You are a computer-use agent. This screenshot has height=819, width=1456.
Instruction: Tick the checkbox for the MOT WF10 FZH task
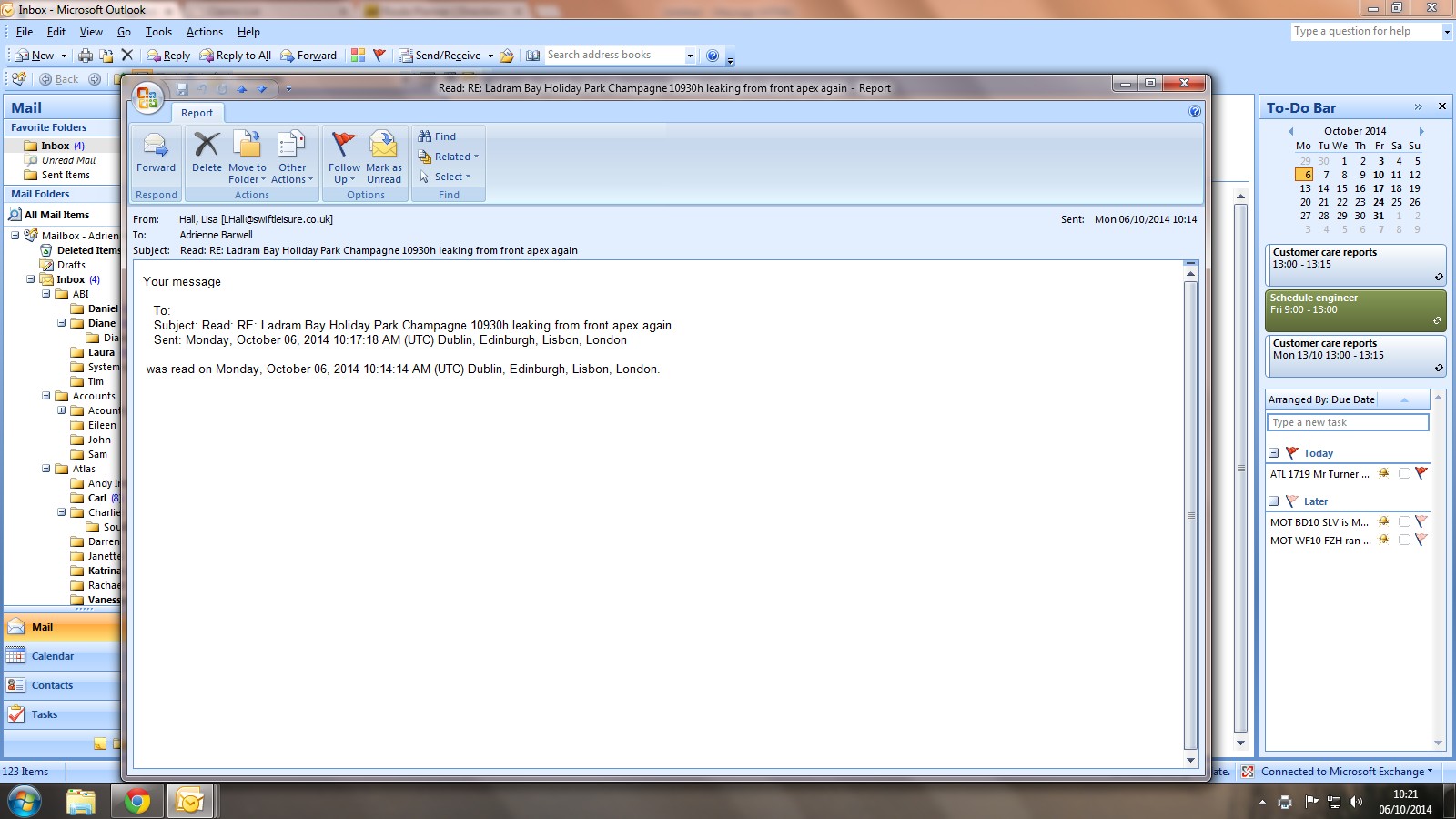(x=1404, y=540)
